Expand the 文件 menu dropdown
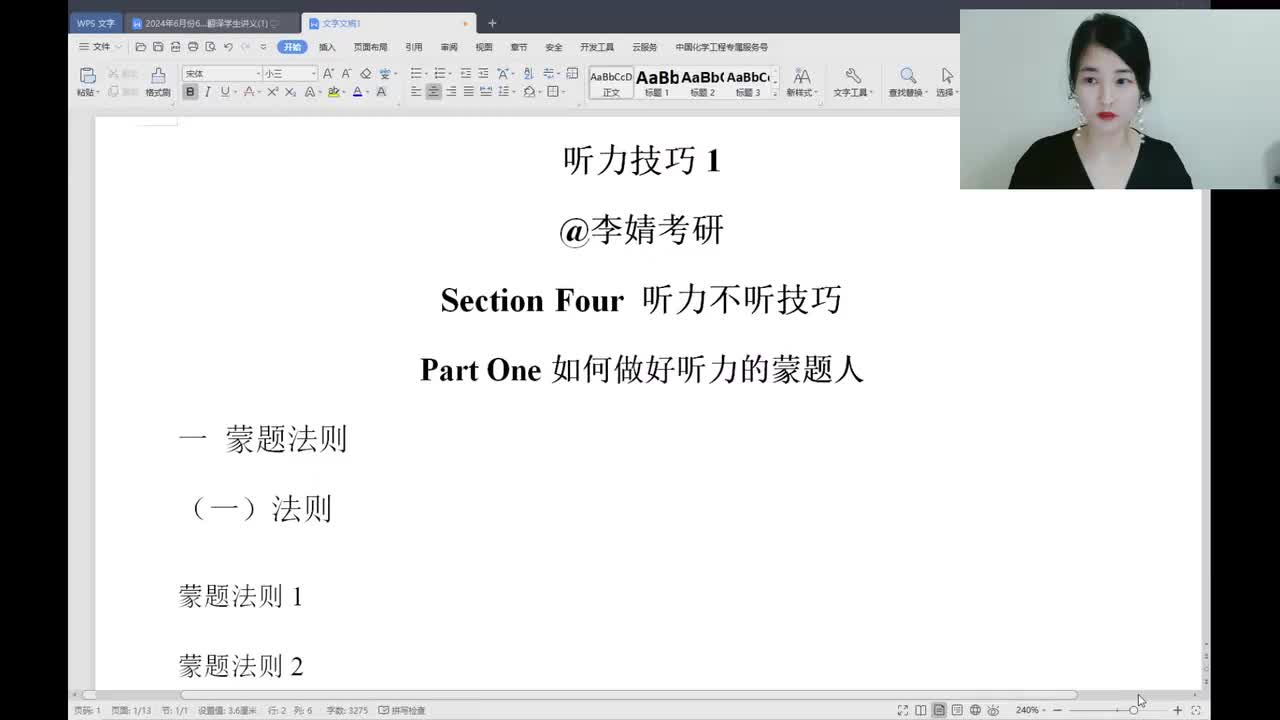Viewport: 1280px width, 720px height. (x=101, y=47)
